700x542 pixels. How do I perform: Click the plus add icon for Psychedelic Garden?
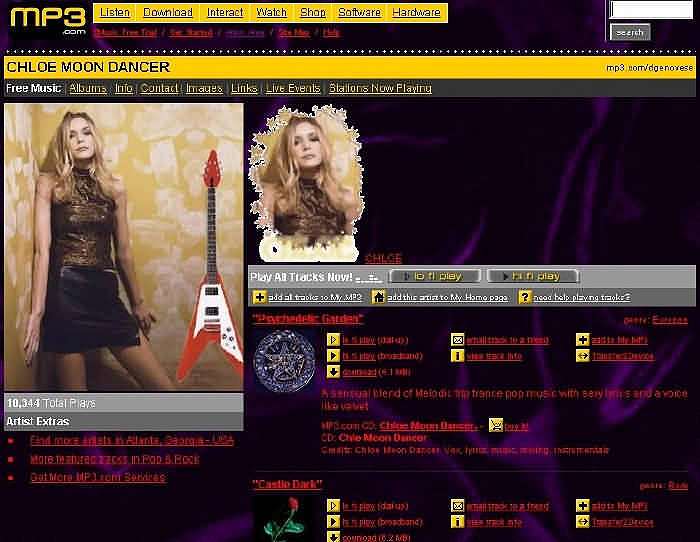click(583, 340)
